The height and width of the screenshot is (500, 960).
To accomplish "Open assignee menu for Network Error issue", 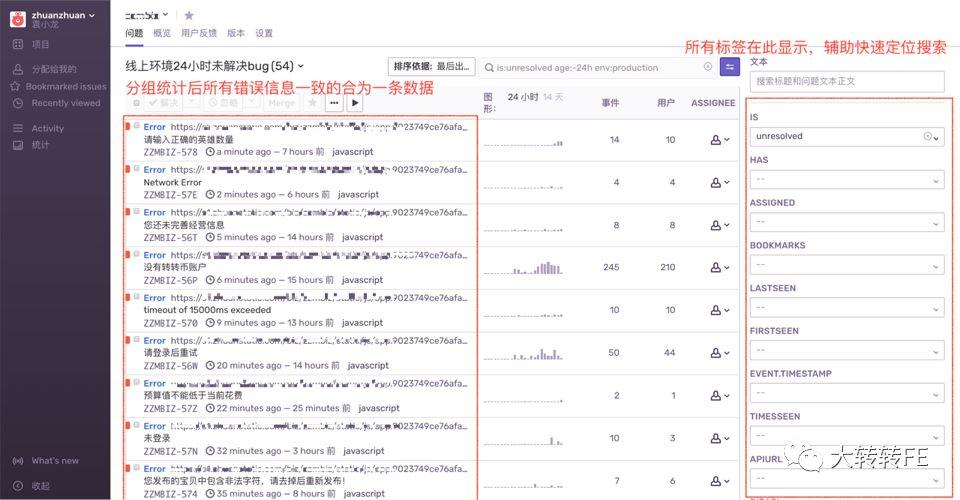I will [x=719, y=182].
